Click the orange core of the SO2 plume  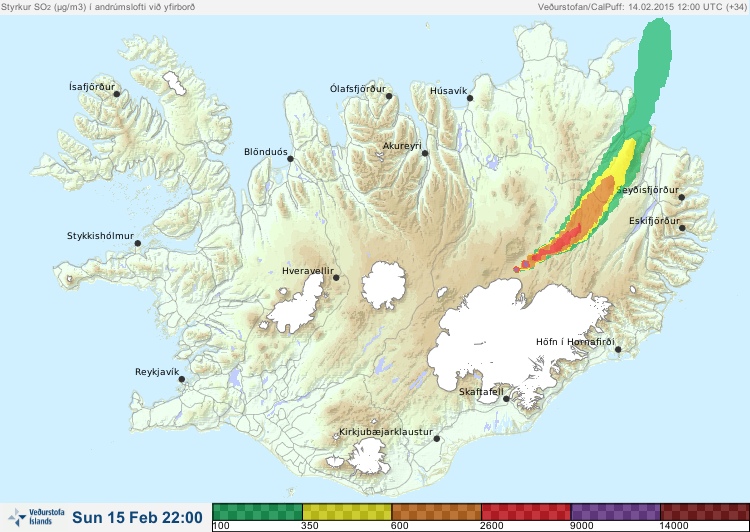[x=596, y=206]
